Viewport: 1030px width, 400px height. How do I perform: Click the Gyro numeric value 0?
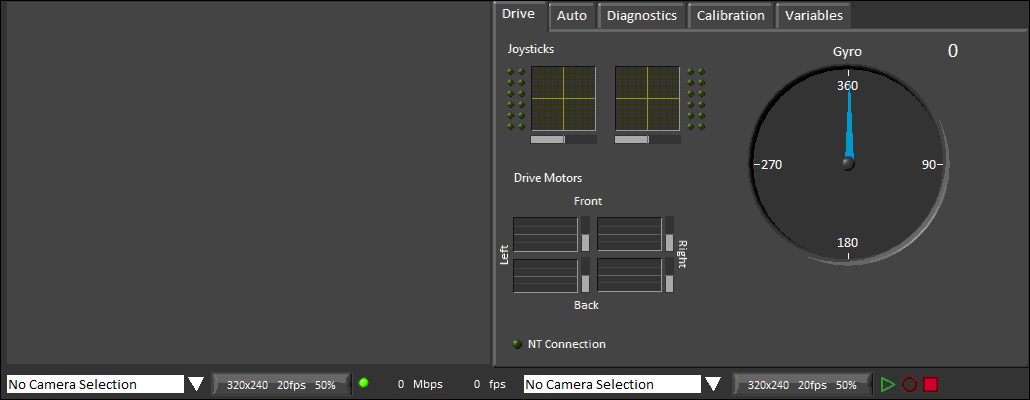click(x=952, y=51)
